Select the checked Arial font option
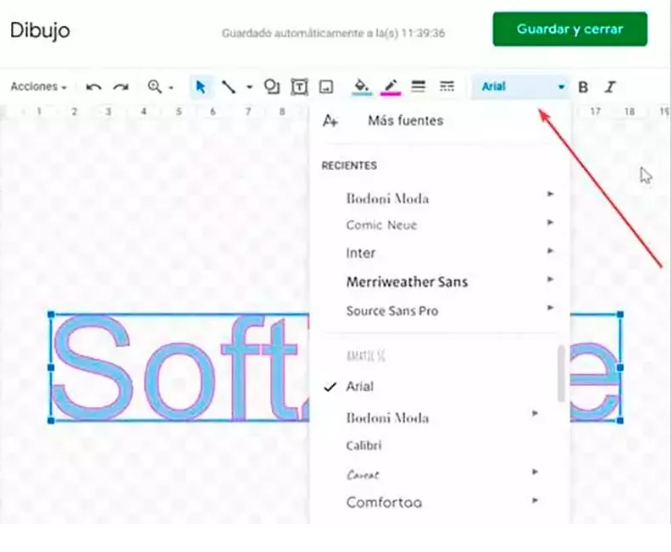This screenshot has height=552, width=671. [x=360, y=386]
